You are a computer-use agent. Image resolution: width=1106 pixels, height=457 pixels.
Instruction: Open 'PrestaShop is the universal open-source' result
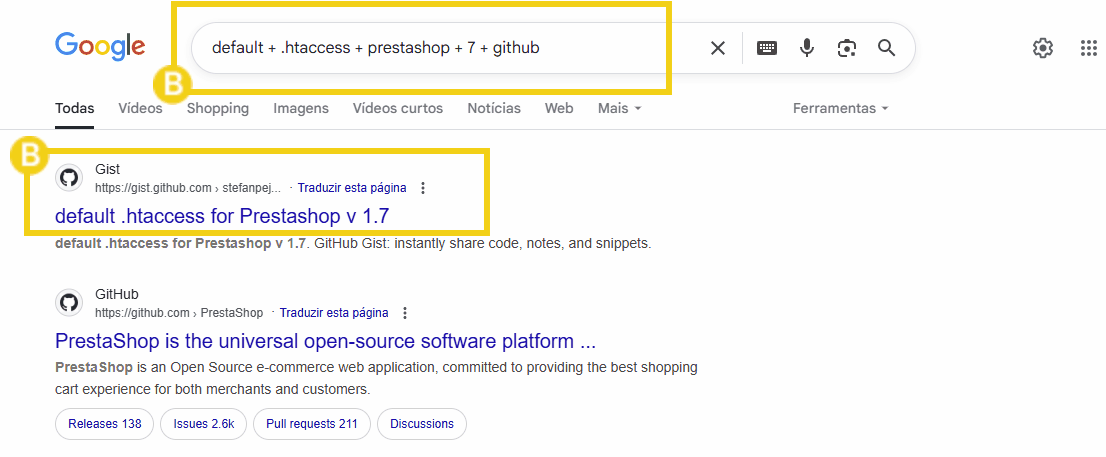[x=326, y=341]
